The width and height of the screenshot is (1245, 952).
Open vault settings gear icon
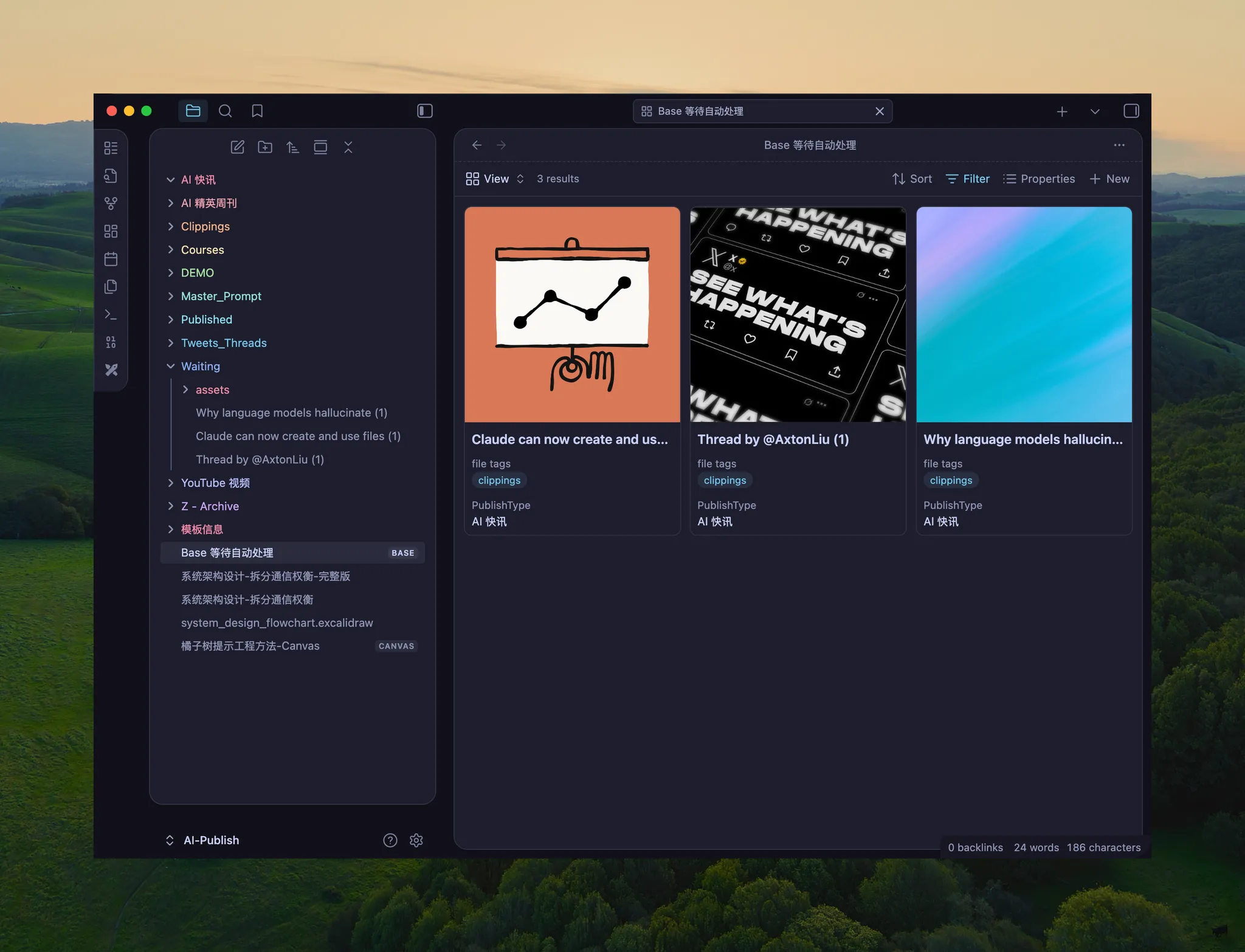[416, 840]
